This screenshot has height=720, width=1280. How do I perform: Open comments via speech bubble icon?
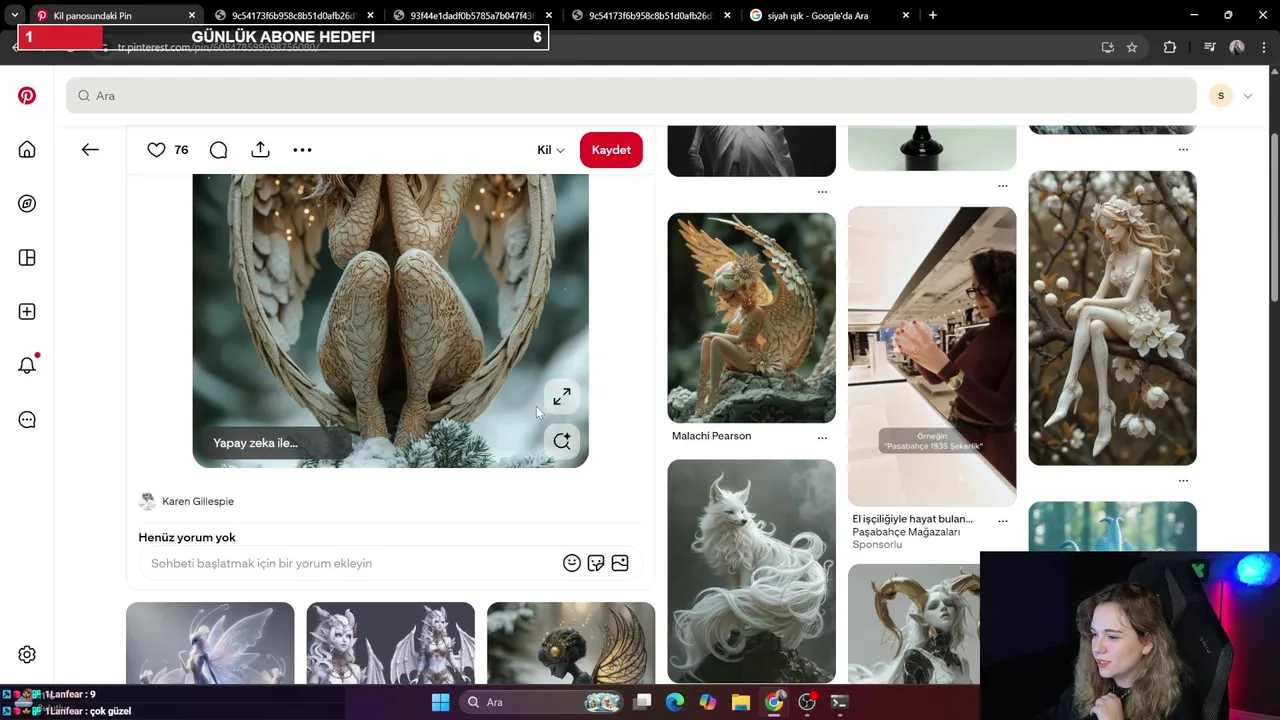(x=218, y=150)
